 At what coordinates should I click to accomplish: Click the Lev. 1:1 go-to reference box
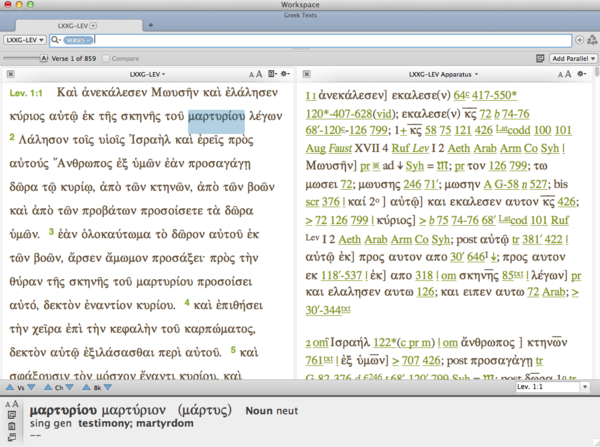tap(547, 387)
